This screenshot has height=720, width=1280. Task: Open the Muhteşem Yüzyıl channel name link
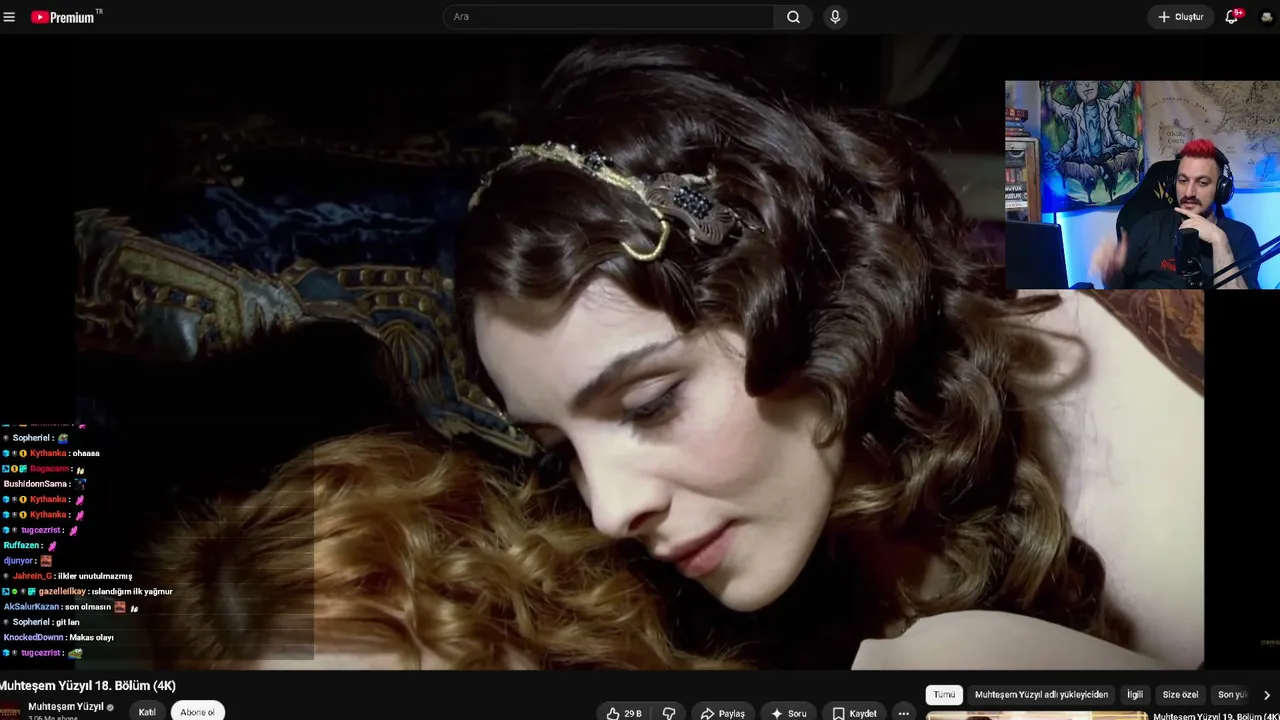point(66,707)
